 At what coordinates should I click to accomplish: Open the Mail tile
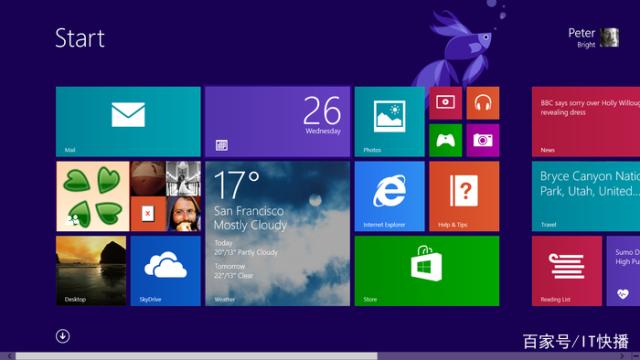coord(128,122)
